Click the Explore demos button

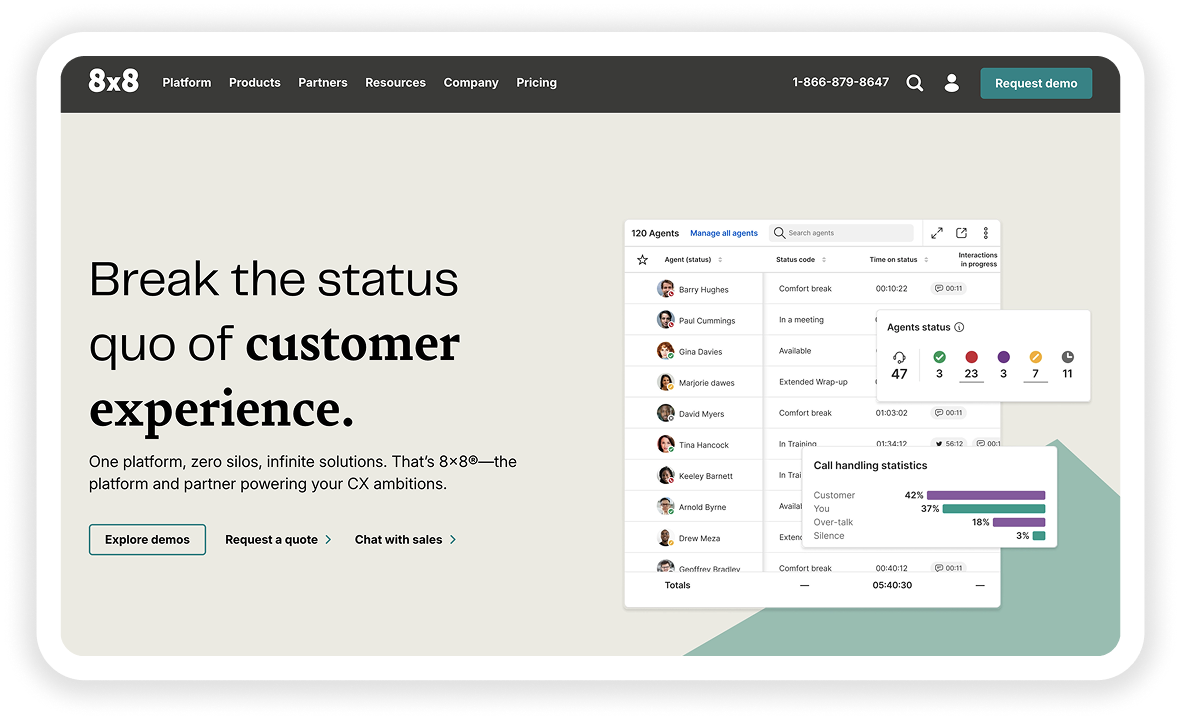[x=148, y=539]
